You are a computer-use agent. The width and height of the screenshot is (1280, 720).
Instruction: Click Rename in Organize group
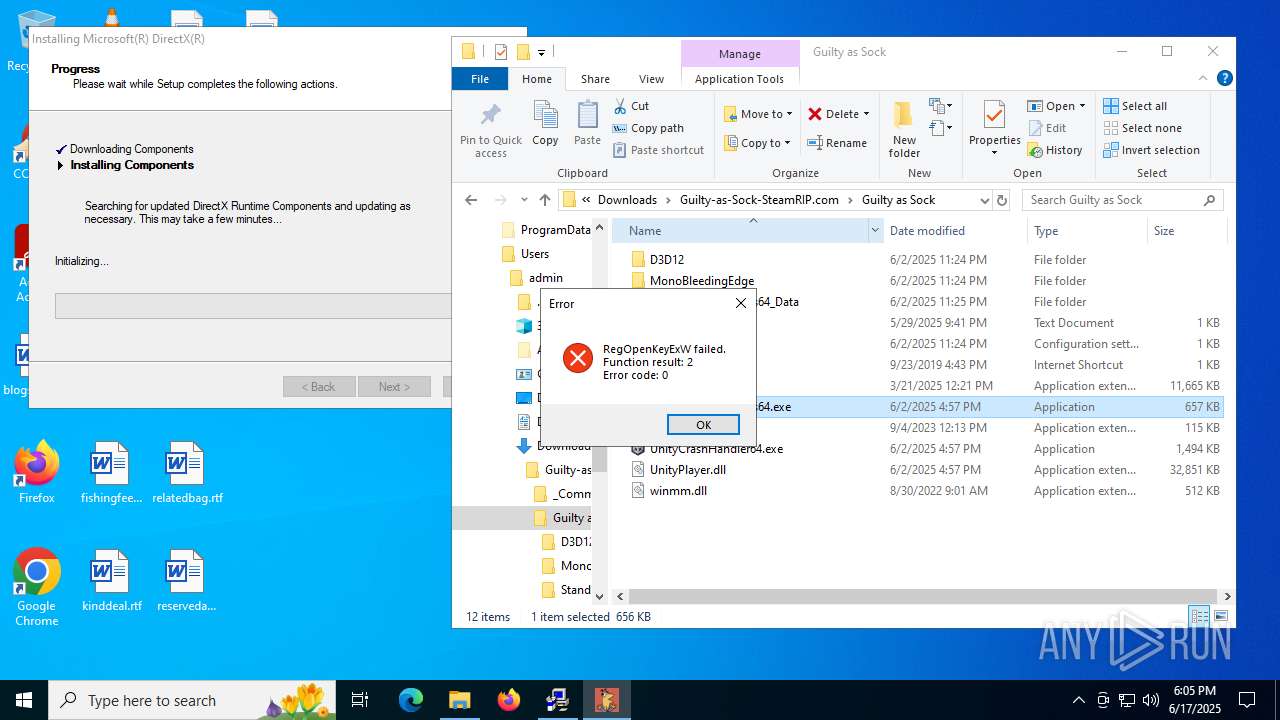tap(837, 143)
